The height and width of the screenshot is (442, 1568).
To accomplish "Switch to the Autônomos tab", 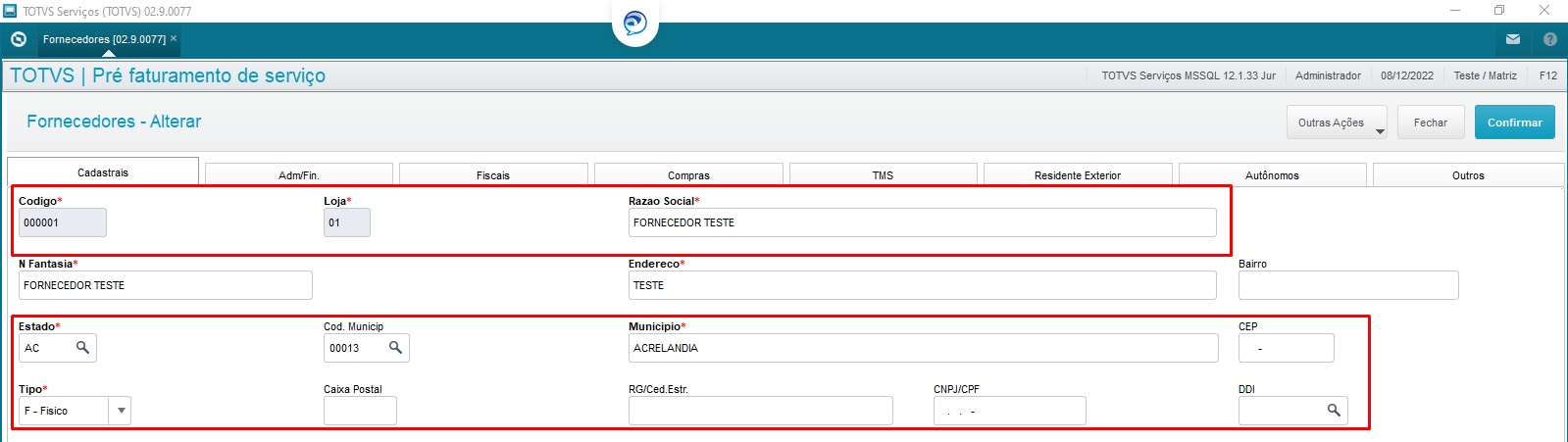I will [x=1272, y=175].
